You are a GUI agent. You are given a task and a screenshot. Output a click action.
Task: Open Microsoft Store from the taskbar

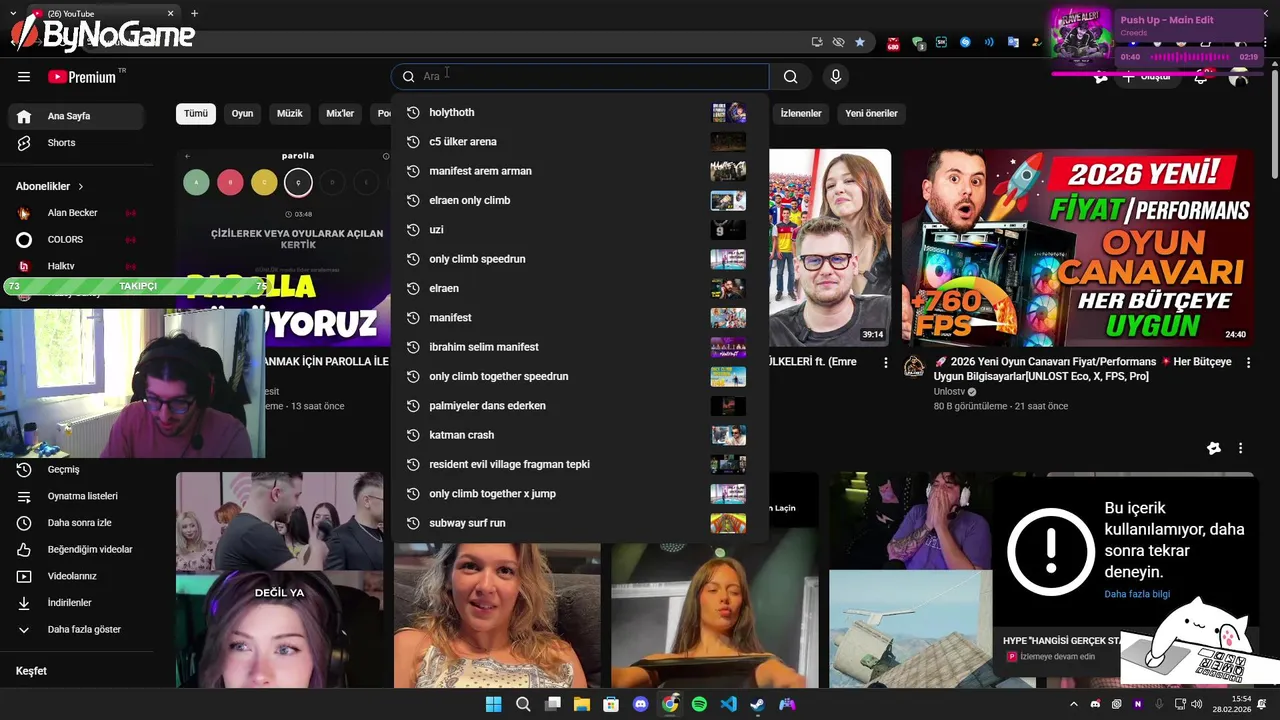[x=611, y=704]
